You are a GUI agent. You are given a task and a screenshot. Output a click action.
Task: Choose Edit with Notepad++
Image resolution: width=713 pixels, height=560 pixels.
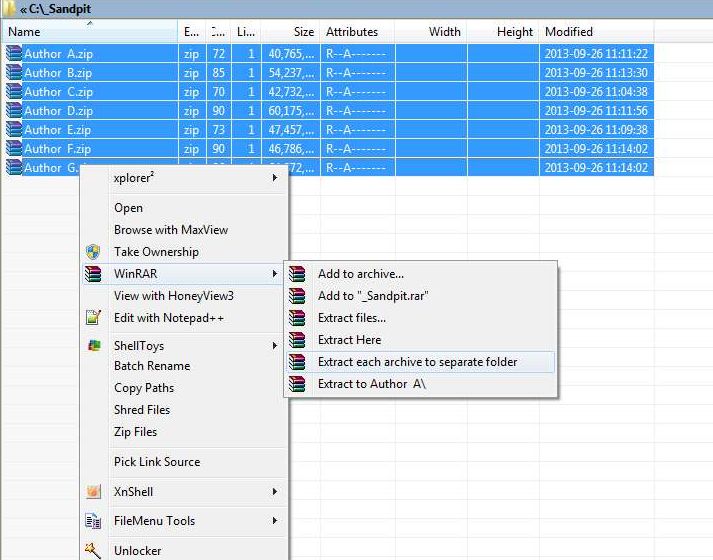pyautogui.click(x=169, y=318)
